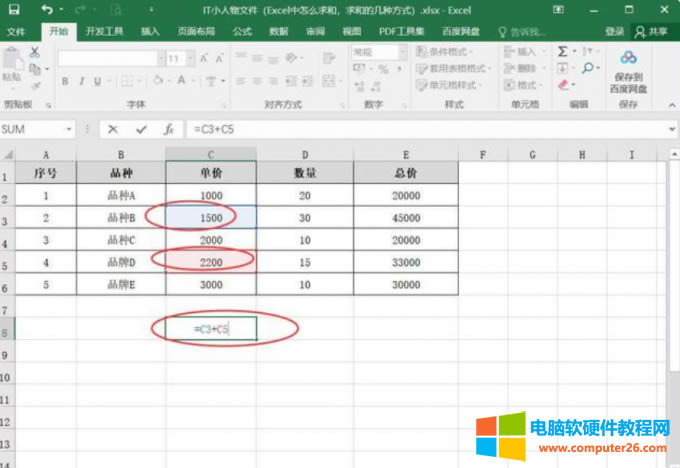Expand the Name Box dropdown showing SUM
Screen dimensions: 680x468
point(69,129)
